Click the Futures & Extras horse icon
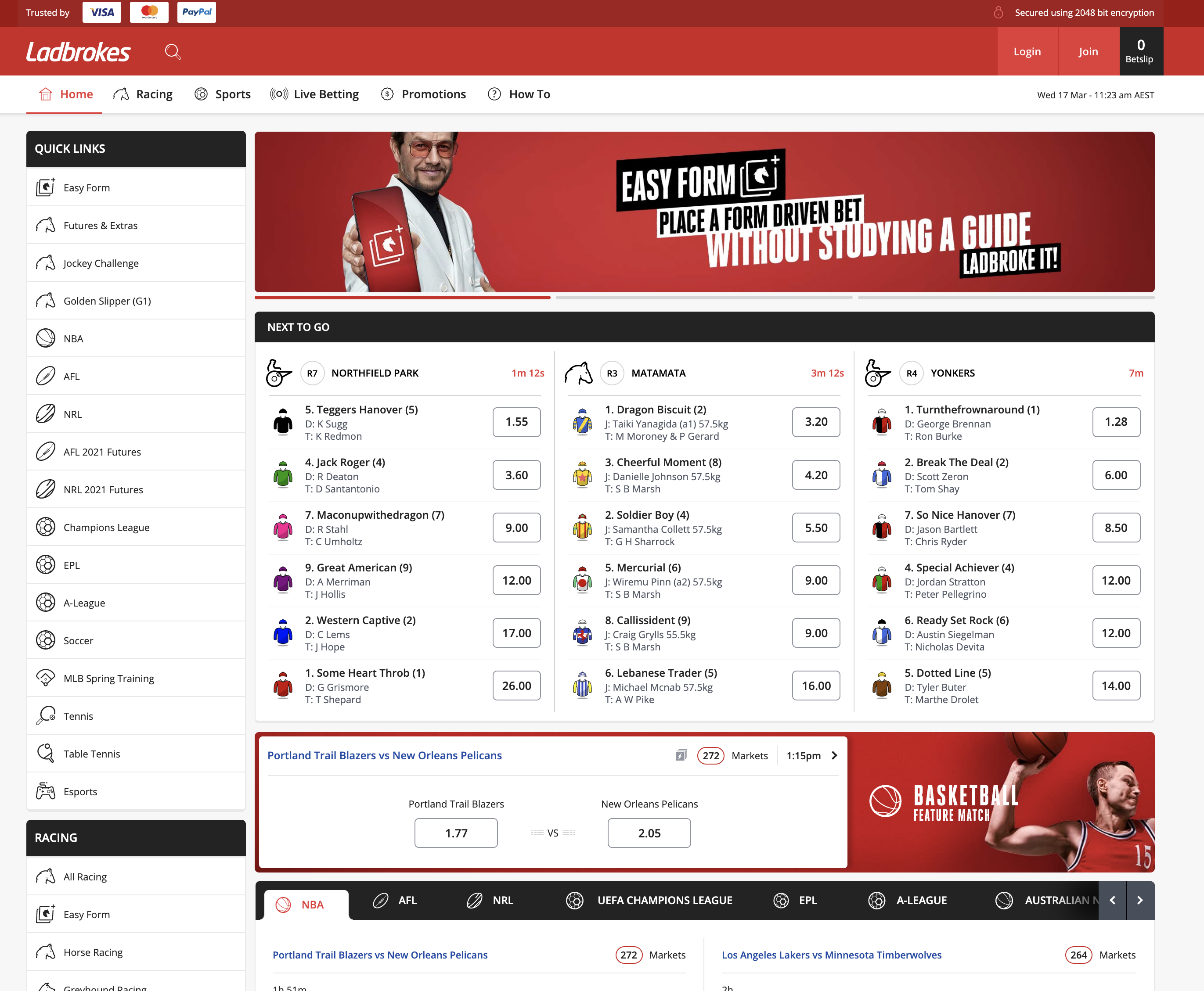Image resolution: width=1204 pixels, height=991 pixels. click(46, 225)
